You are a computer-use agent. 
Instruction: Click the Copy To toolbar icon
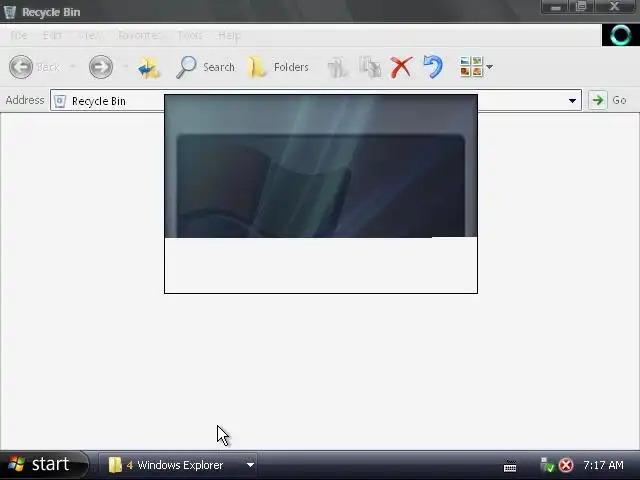[370, 67]
